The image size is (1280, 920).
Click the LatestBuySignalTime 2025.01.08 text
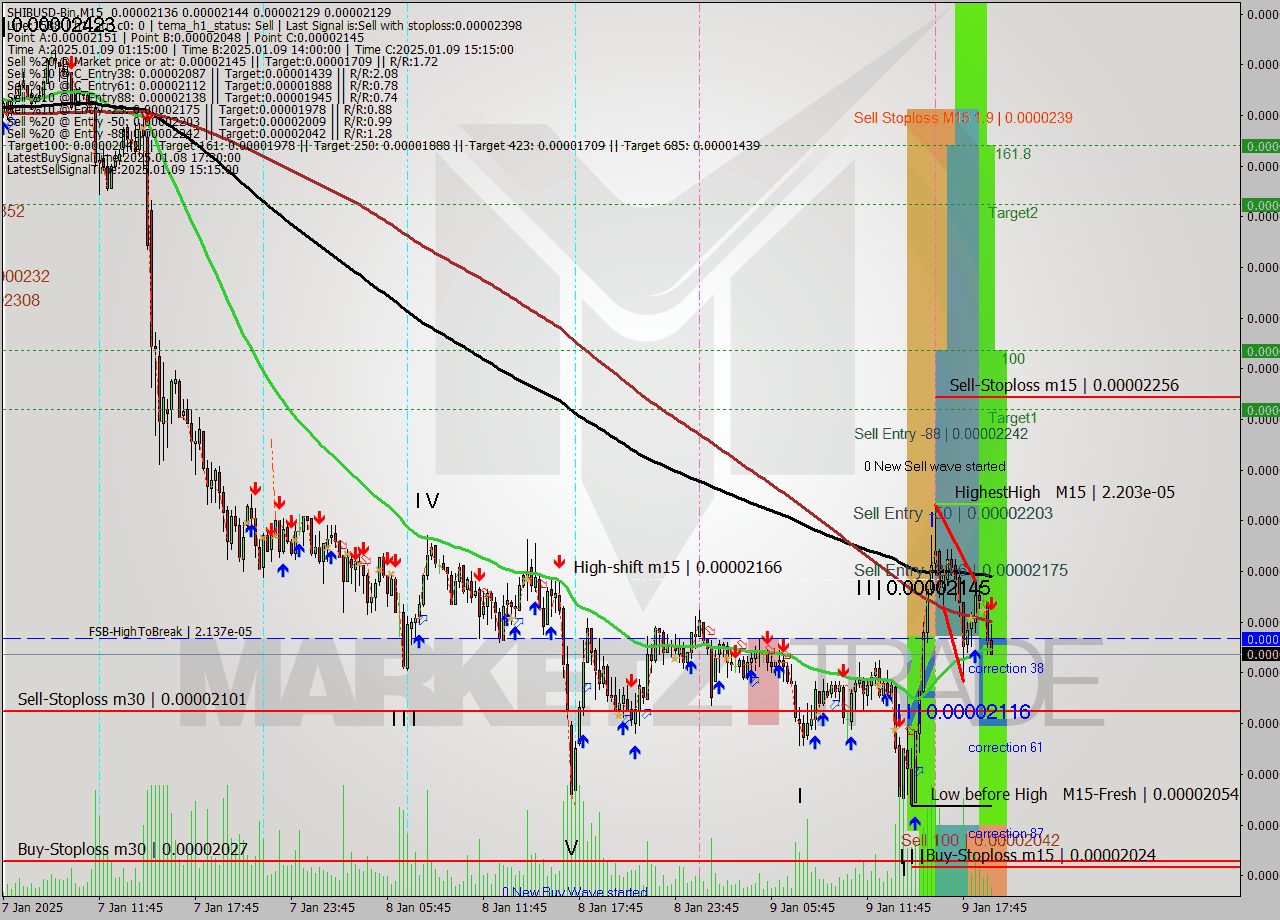[x=123, y=158]
